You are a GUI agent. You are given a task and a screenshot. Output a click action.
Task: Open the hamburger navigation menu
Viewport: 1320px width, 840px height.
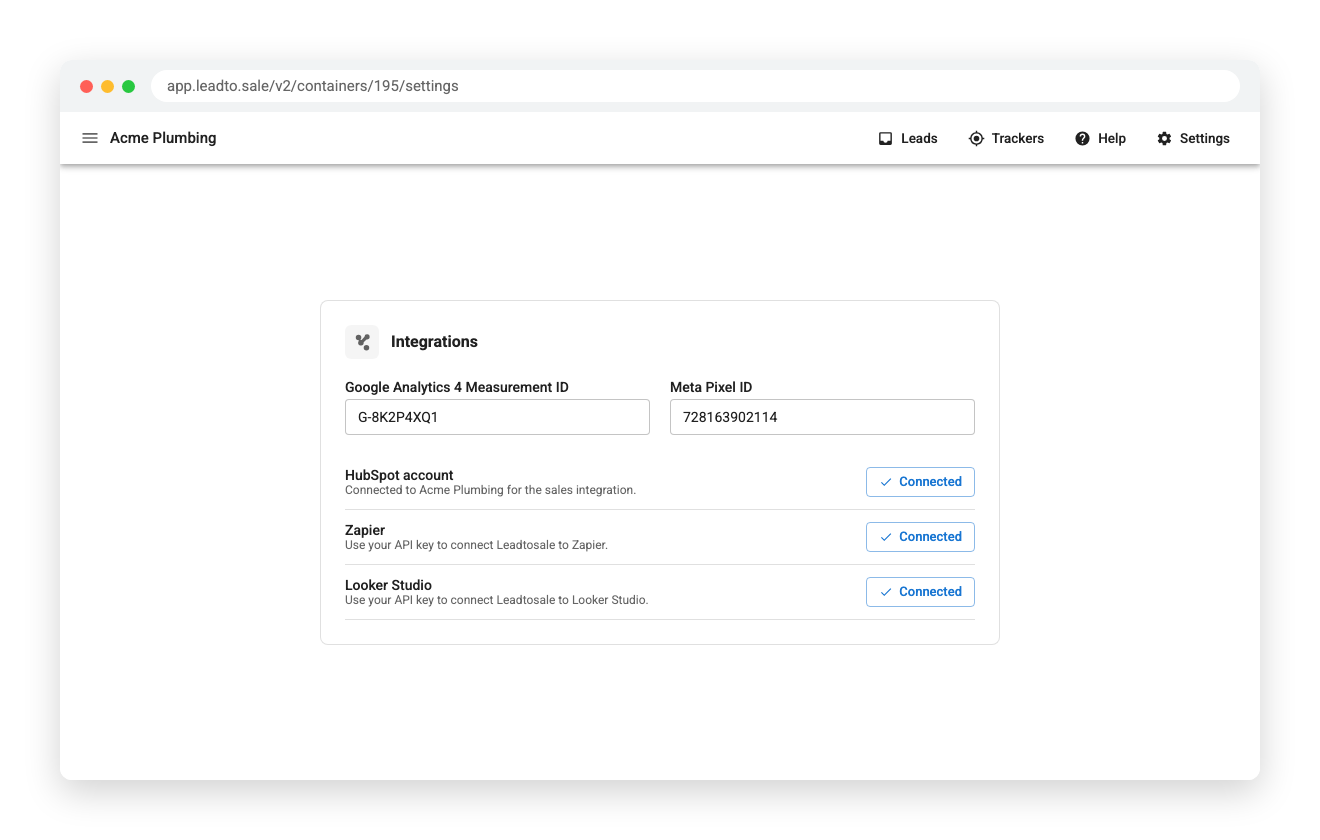(x=90, y=138)
